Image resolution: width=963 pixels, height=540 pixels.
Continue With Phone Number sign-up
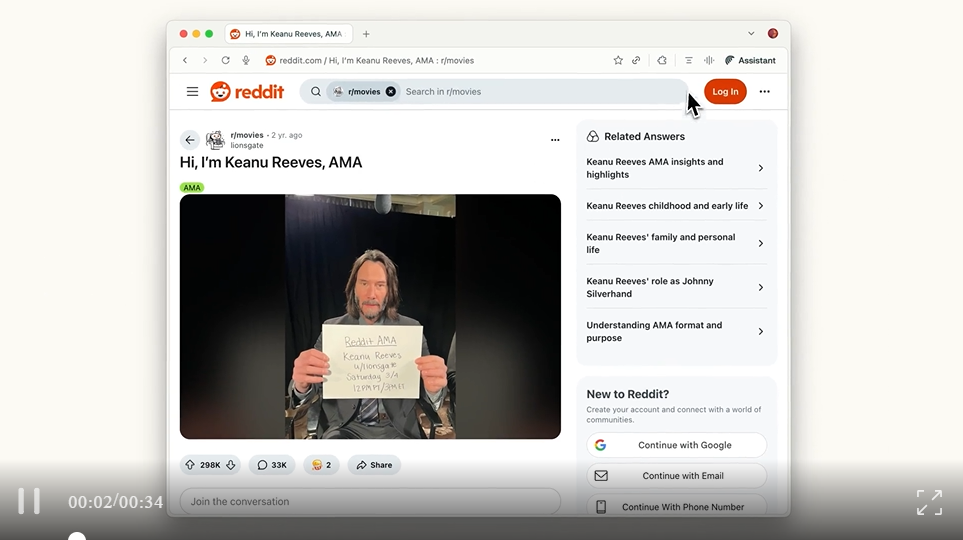[677, 506]
